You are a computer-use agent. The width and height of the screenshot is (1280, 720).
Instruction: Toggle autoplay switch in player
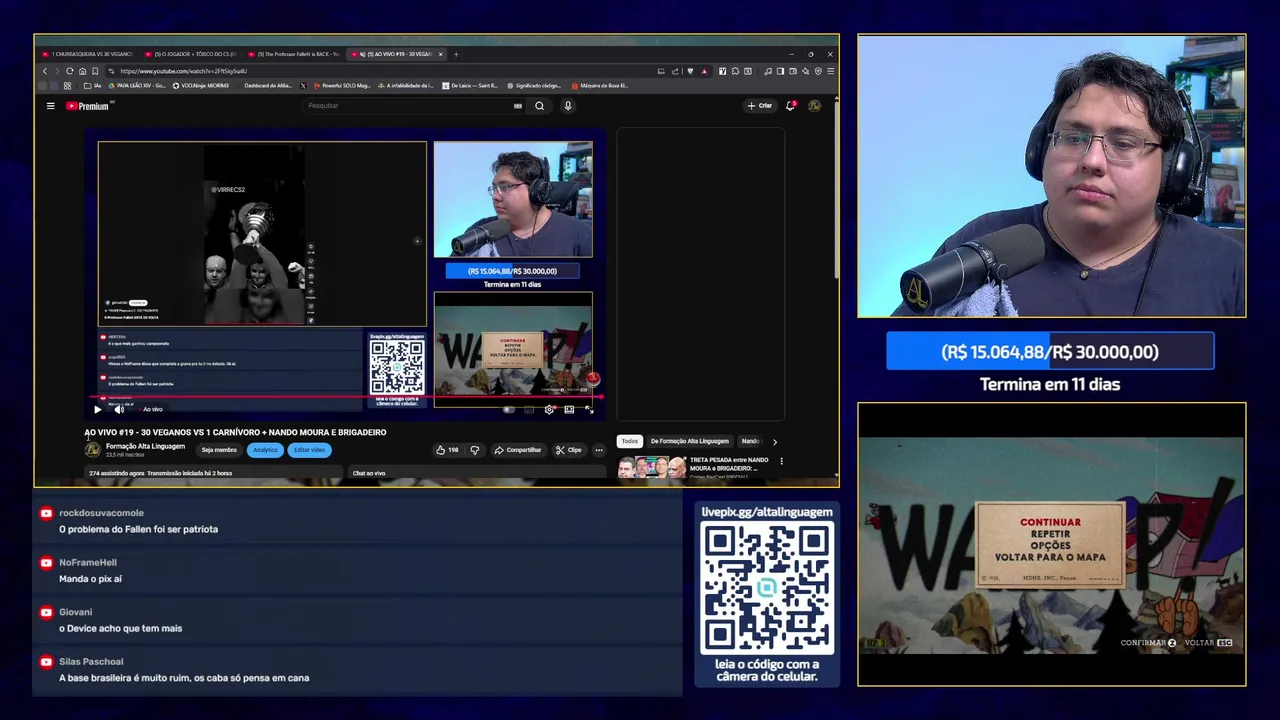pyautogui.click(x=509, y=409)
